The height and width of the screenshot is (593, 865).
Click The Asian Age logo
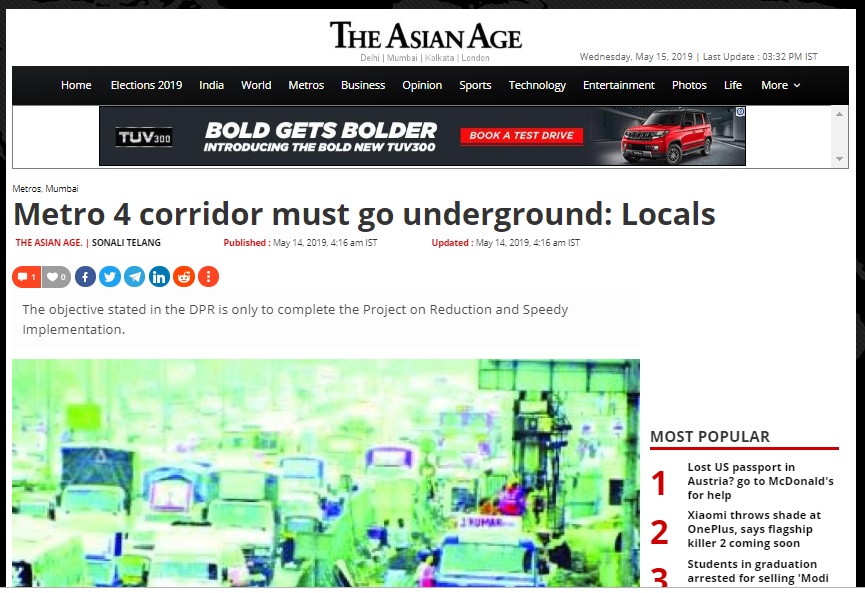425,36
